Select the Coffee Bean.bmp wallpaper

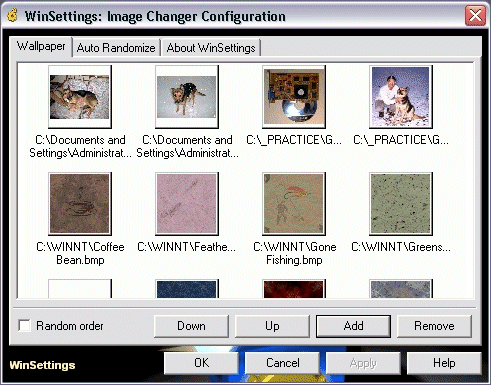coord(80,204)
